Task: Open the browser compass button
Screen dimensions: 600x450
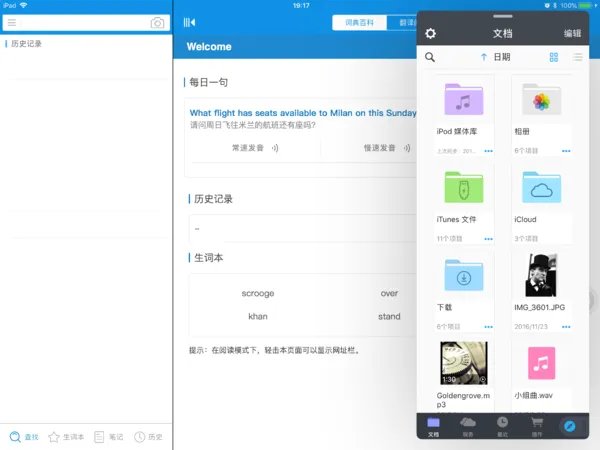Action: coord(569,426)
